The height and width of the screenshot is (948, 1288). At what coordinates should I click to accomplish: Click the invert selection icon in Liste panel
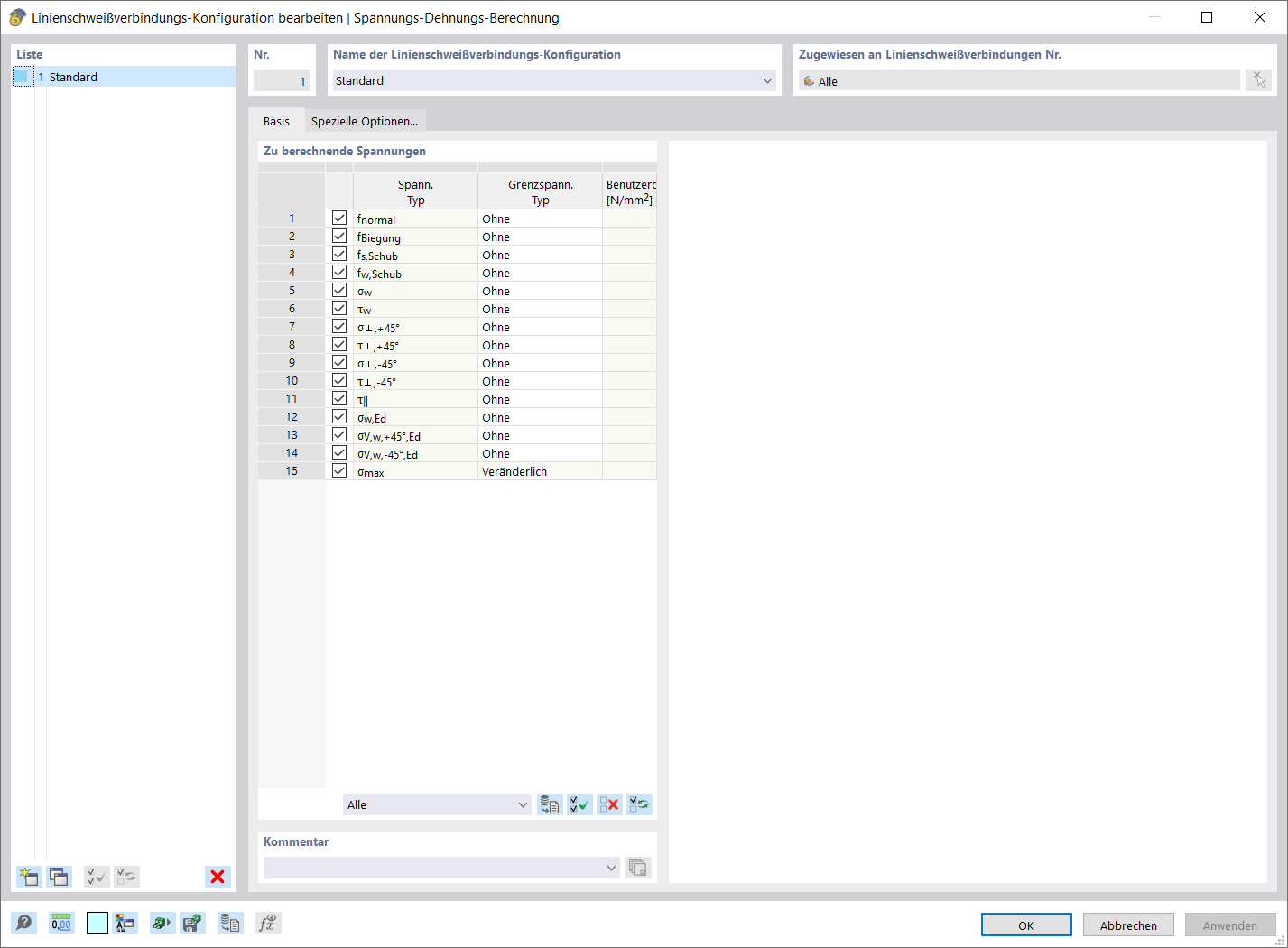coord(127,877)
